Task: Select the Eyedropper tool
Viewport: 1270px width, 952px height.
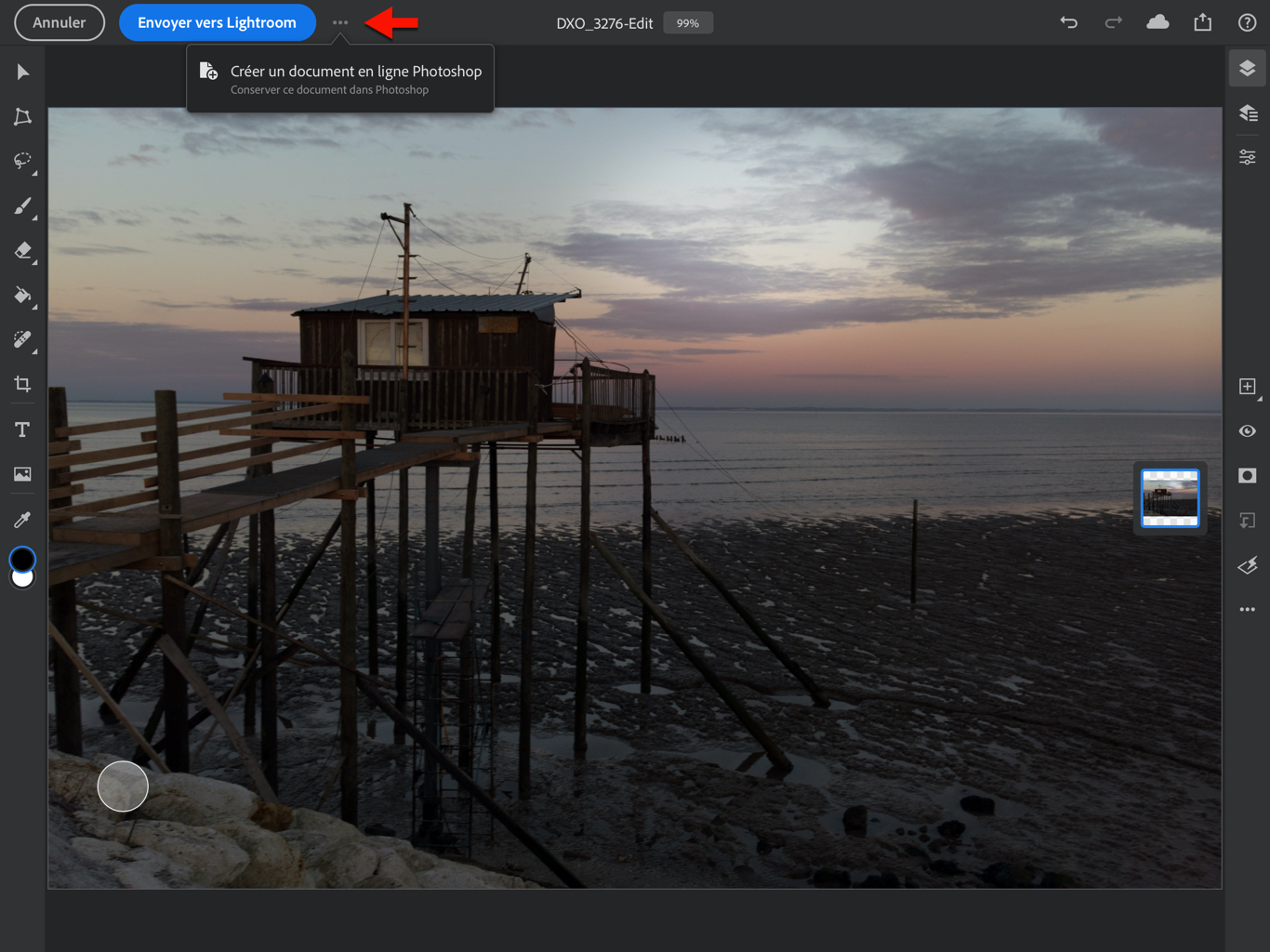Action: click(22, 520)
